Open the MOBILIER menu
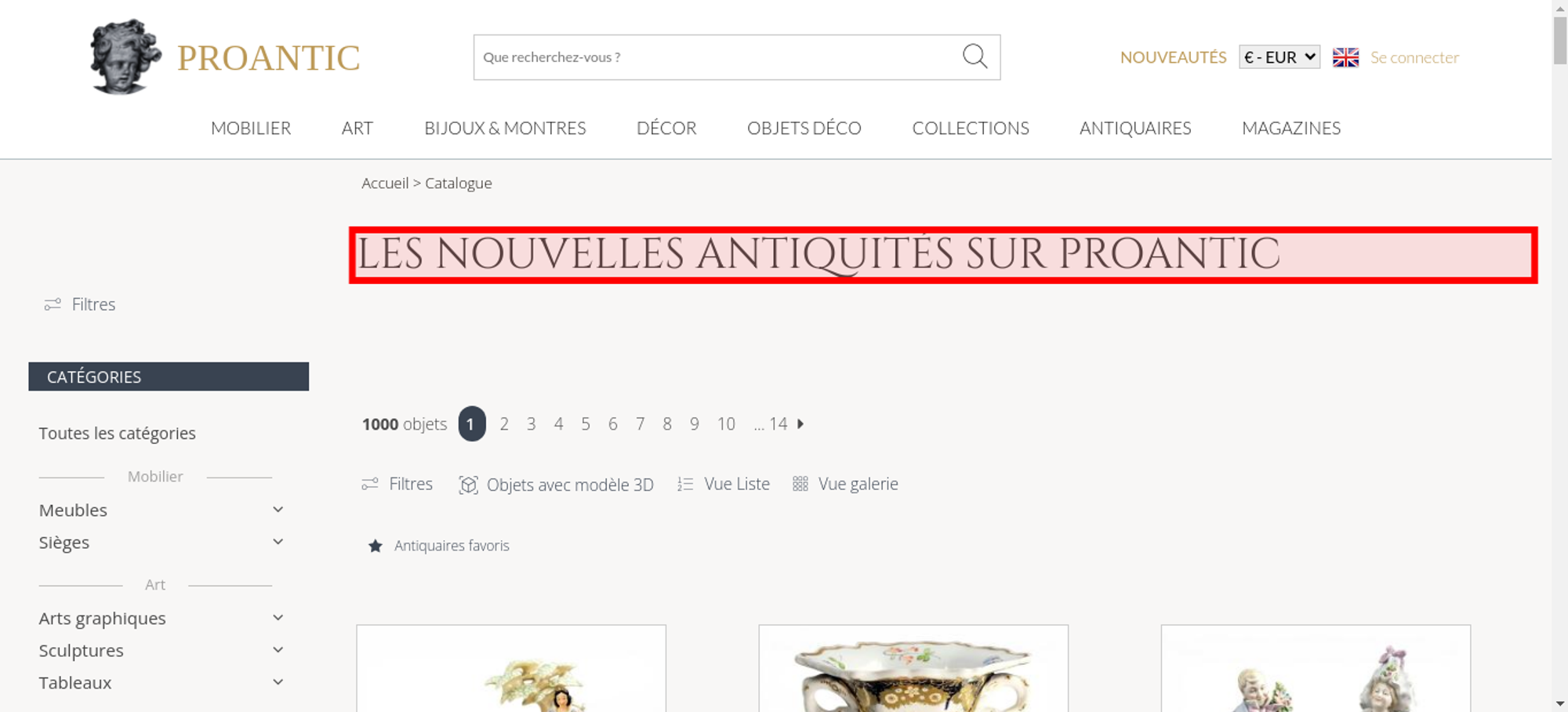Screen dimensions: 1568x712 251,128
